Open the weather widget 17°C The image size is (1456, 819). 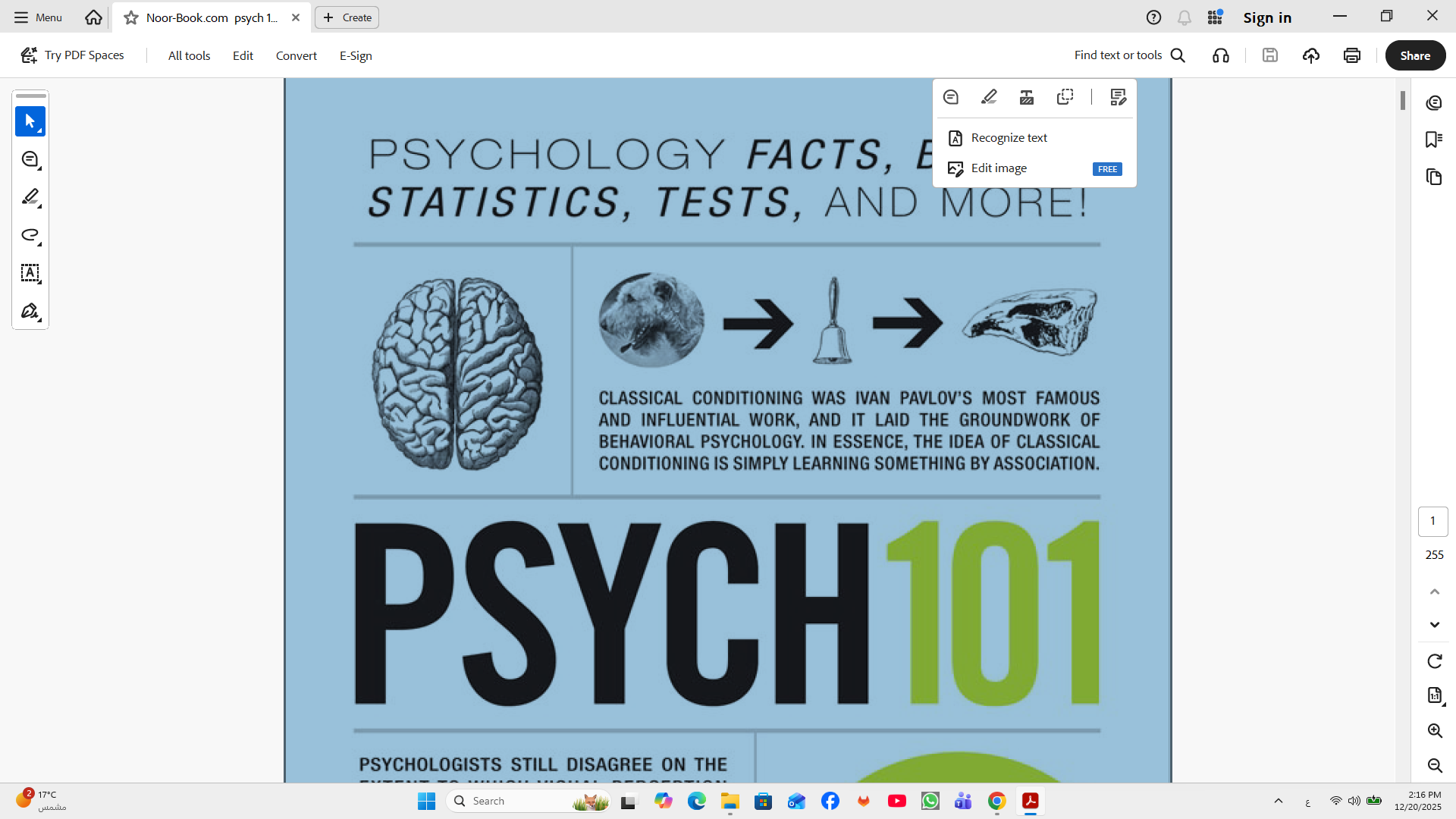tap(42, 801)
